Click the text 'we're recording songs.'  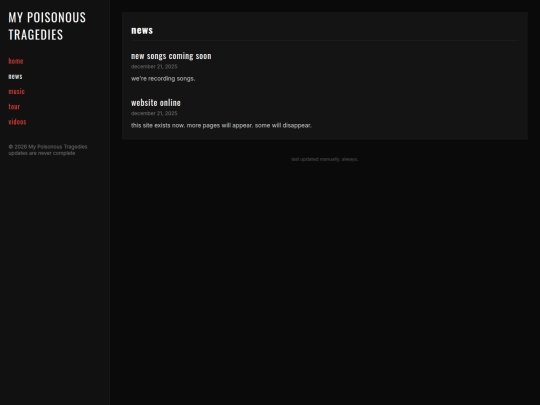click(x=163, y=79)
